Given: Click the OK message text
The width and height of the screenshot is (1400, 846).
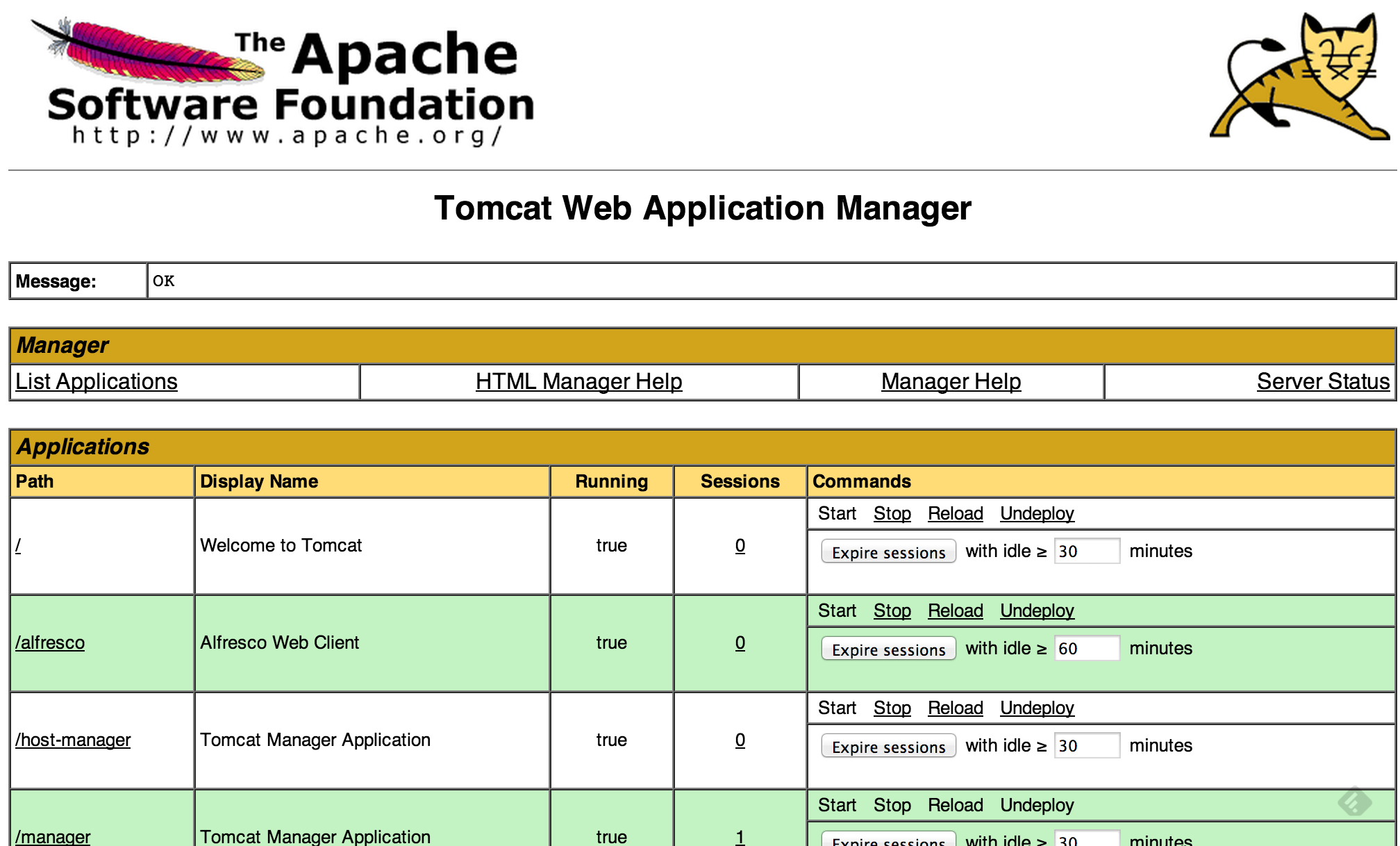Looking at the screenshot, I should [164, 281].
